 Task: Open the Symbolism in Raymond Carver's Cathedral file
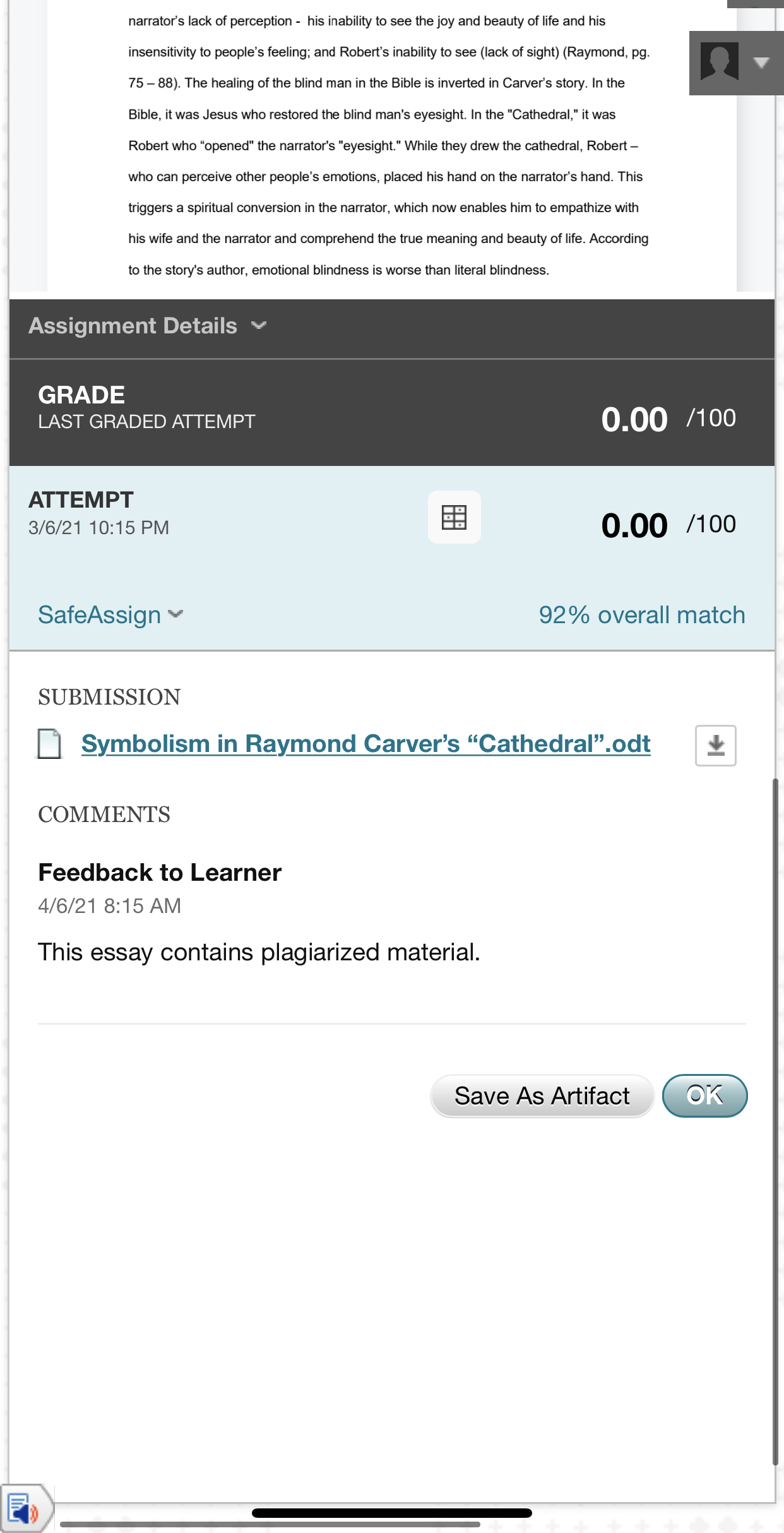(365, 744)
